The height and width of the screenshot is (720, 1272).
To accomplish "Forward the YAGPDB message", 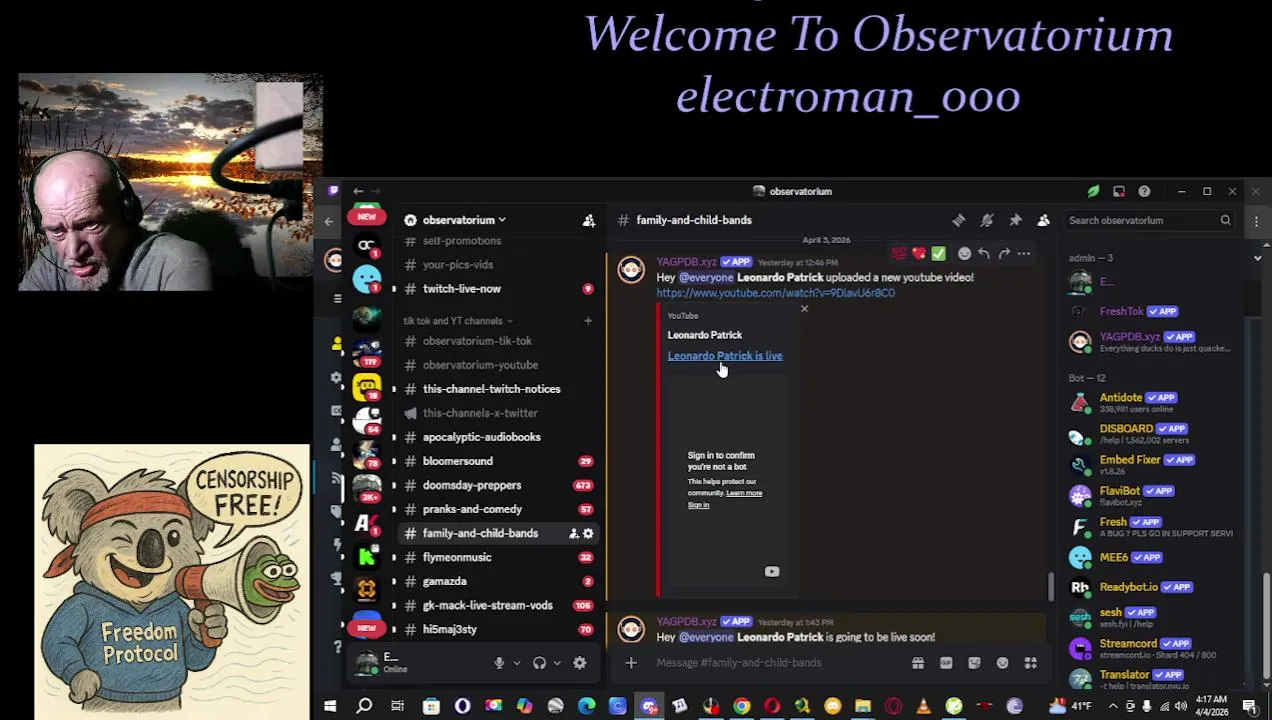I will click(x=1004, y=254).
